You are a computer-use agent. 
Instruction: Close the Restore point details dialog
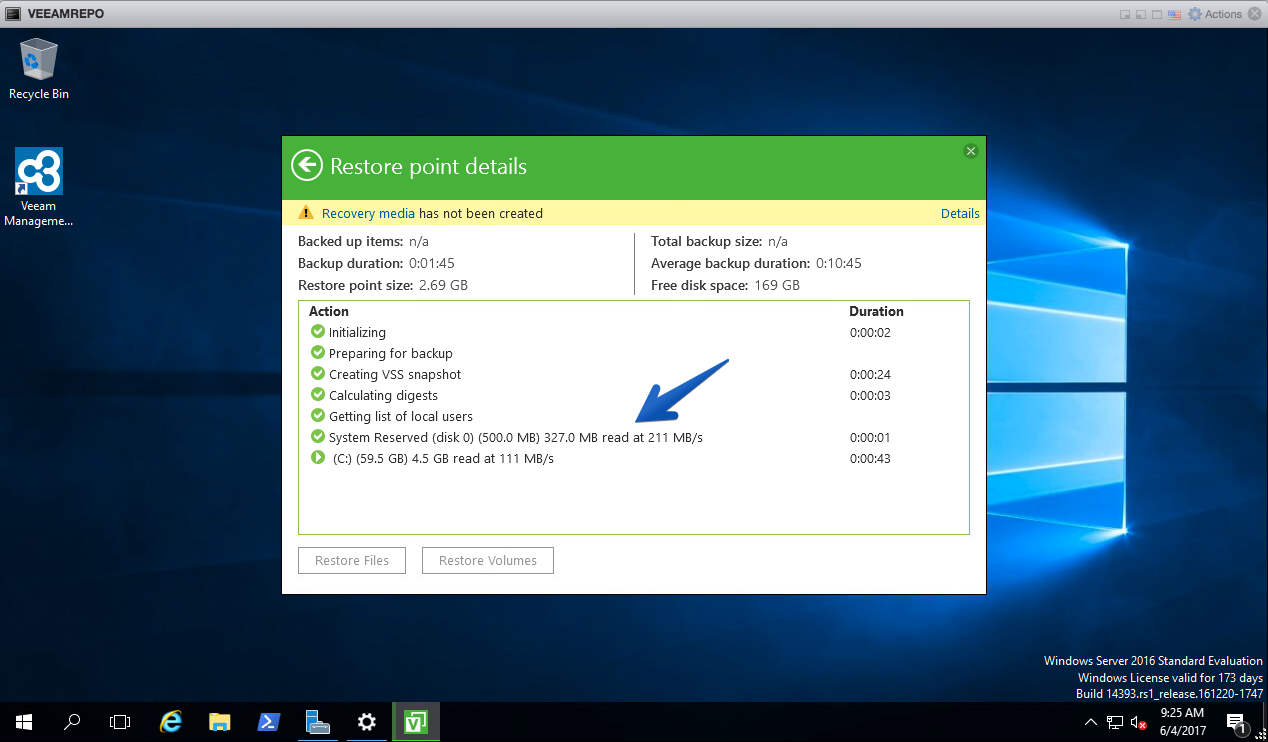pos(970,151)
